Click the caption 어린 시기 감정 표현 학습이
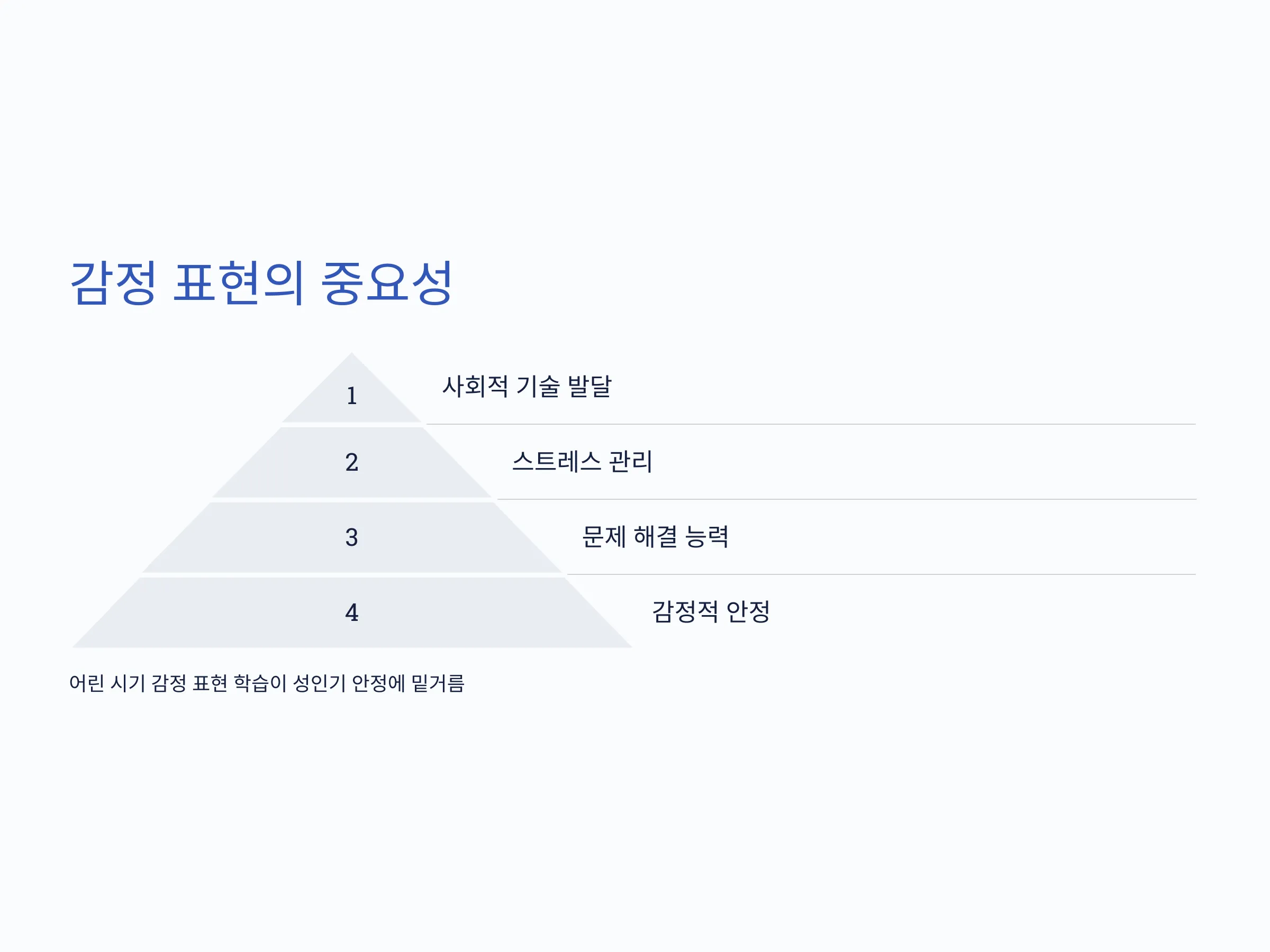This screenshot has height=952, width=1270. (x=177, y=683)
